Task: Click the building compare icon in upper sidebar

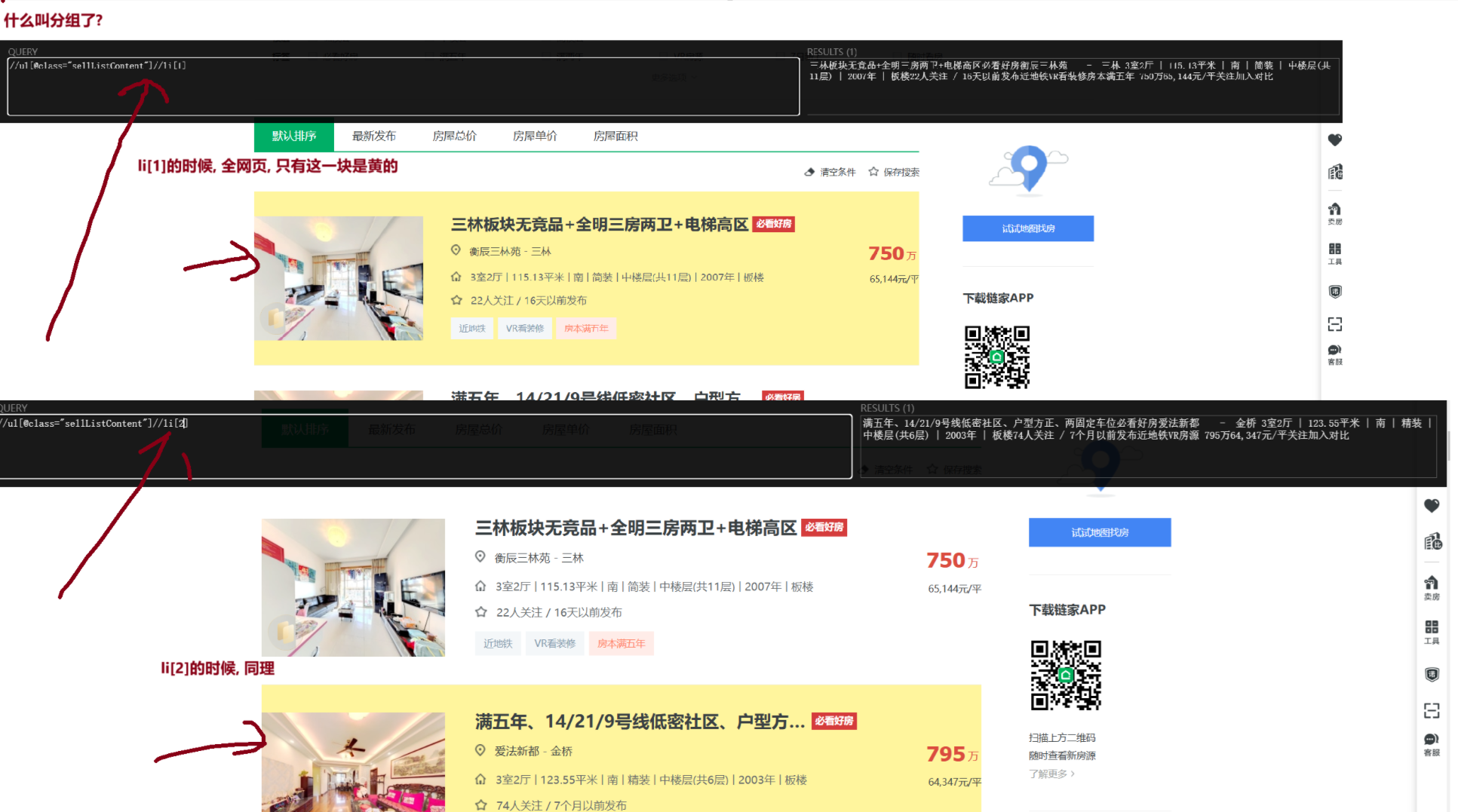Action: [1334, 173]
